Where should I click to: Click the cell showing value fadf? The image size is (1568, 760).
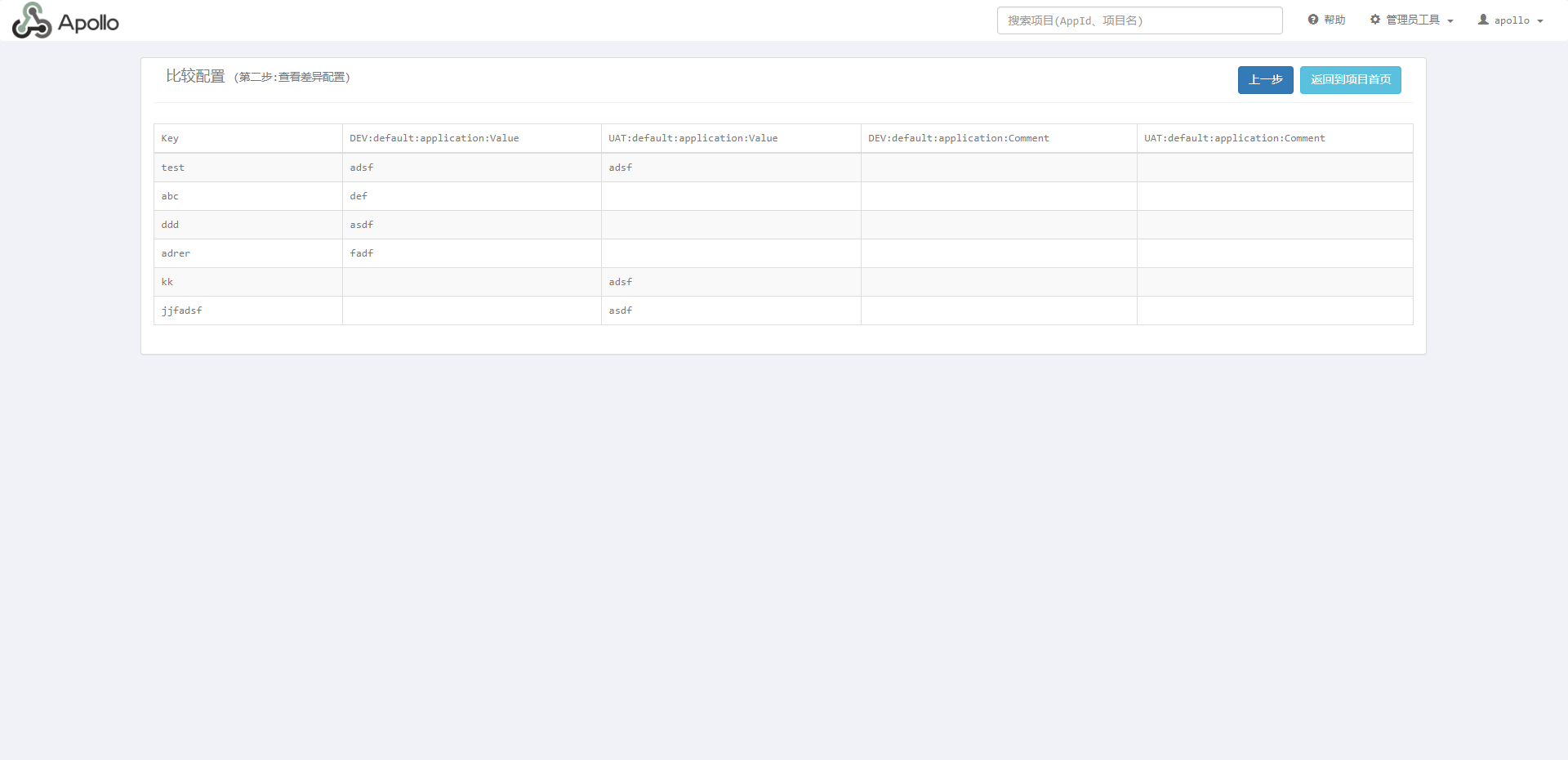pos(362,253)
